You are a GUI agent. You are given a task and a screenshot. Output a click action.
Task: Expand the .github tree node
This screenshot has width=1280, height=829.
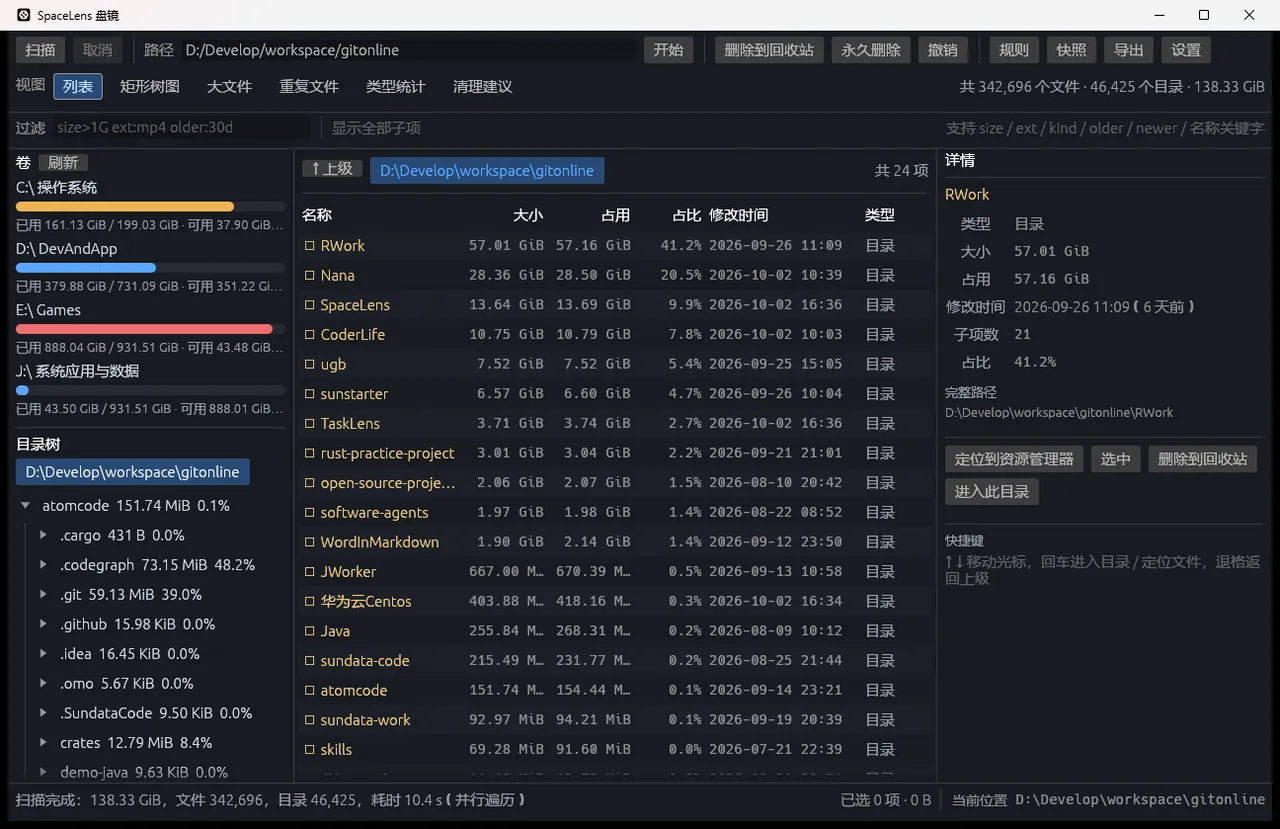pyautogui.click(x=43, y=624)
